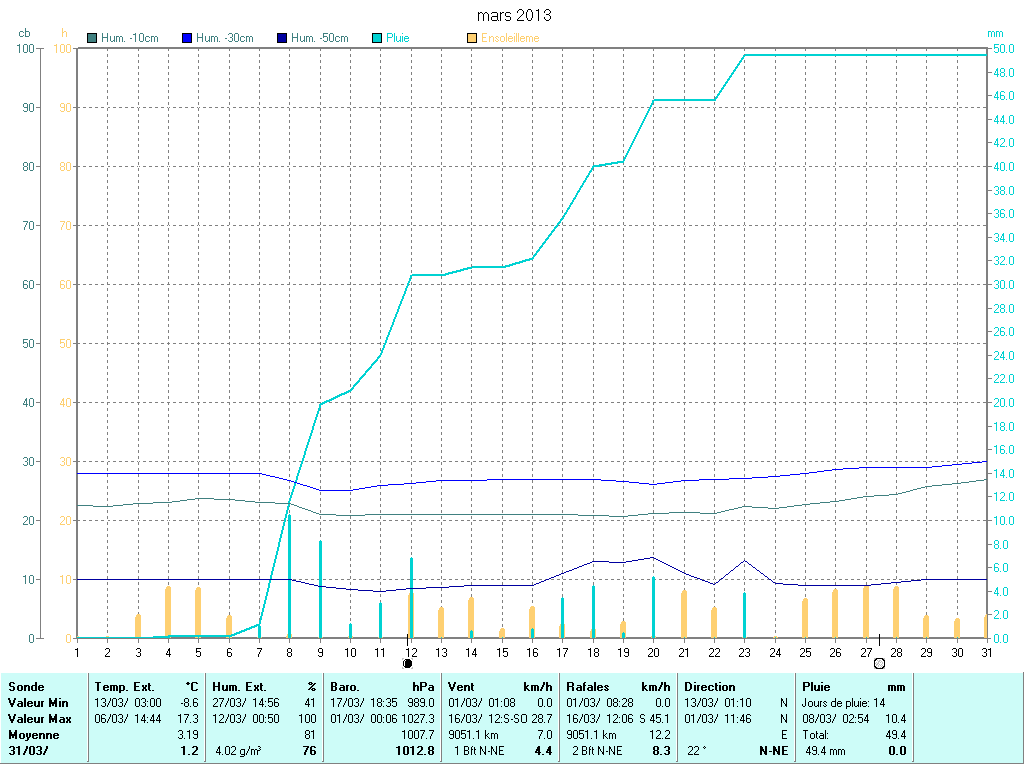Viewport: 1024px width, 764px height.
Task: Click the new moon icon below day 12
Action: [x=408, y=663]
